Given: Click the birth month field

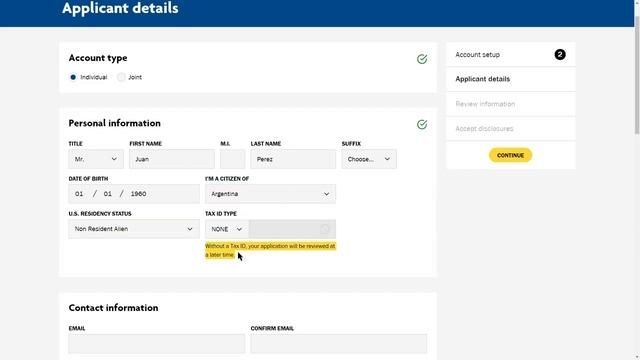Looking at the screenshot, I should click(79, 194).
